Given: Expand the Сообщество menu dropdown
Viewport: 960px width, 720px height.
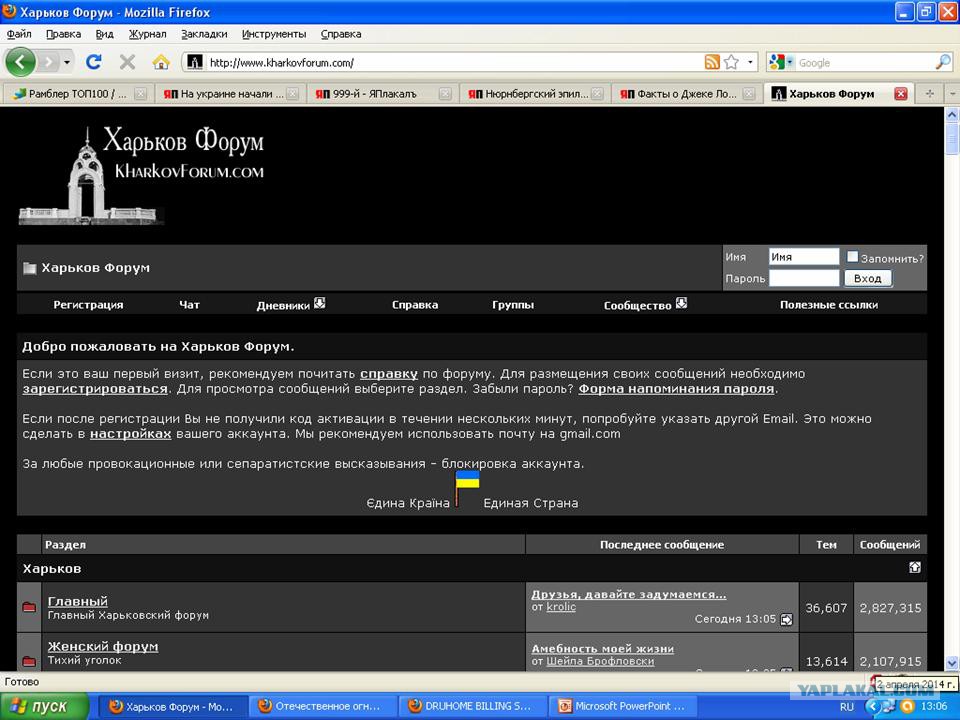Looking at the screenshot, I should coord(681,303).
